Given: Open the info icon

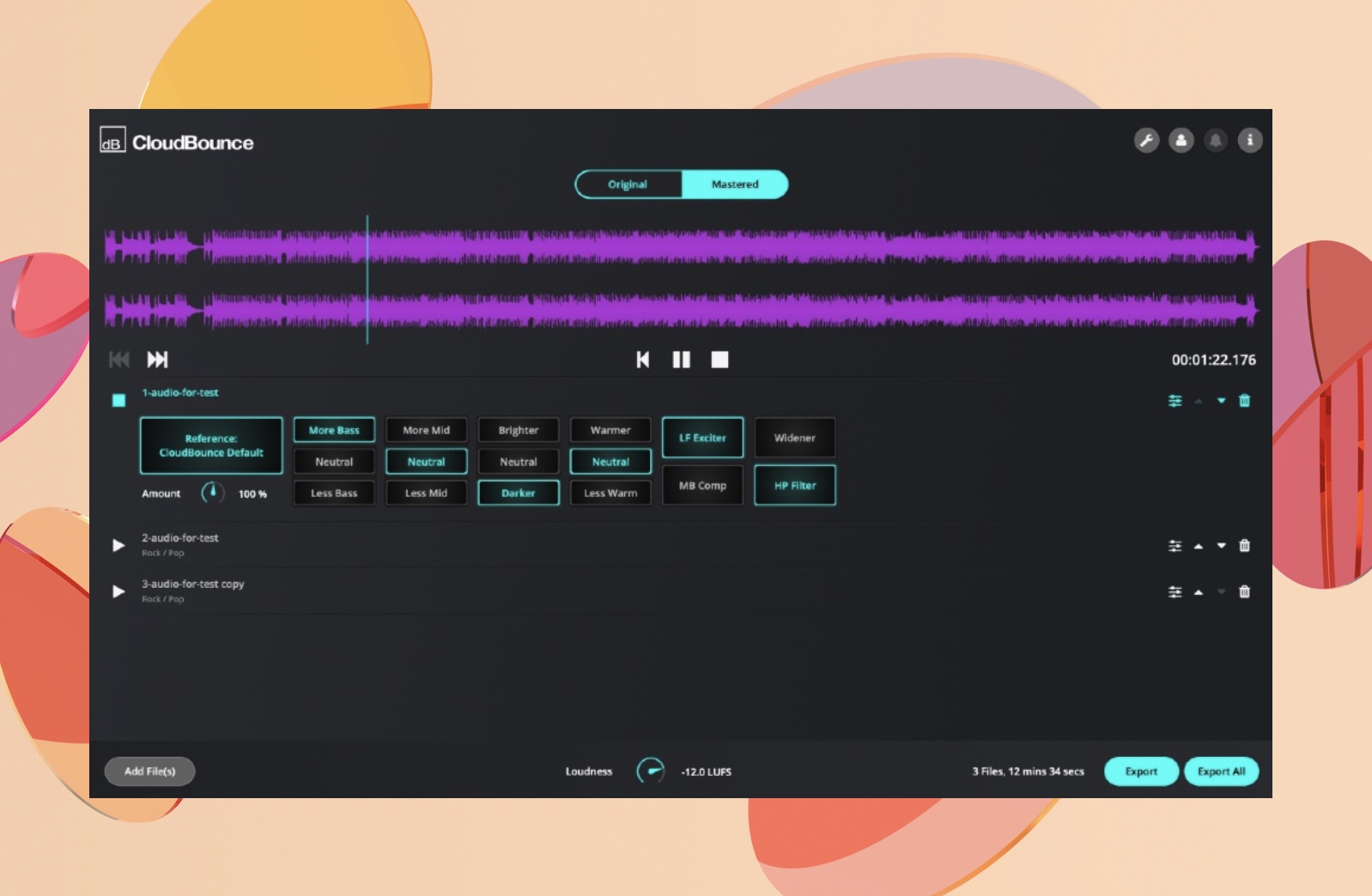Looking at the screenshot, I should click(1249, 140).
